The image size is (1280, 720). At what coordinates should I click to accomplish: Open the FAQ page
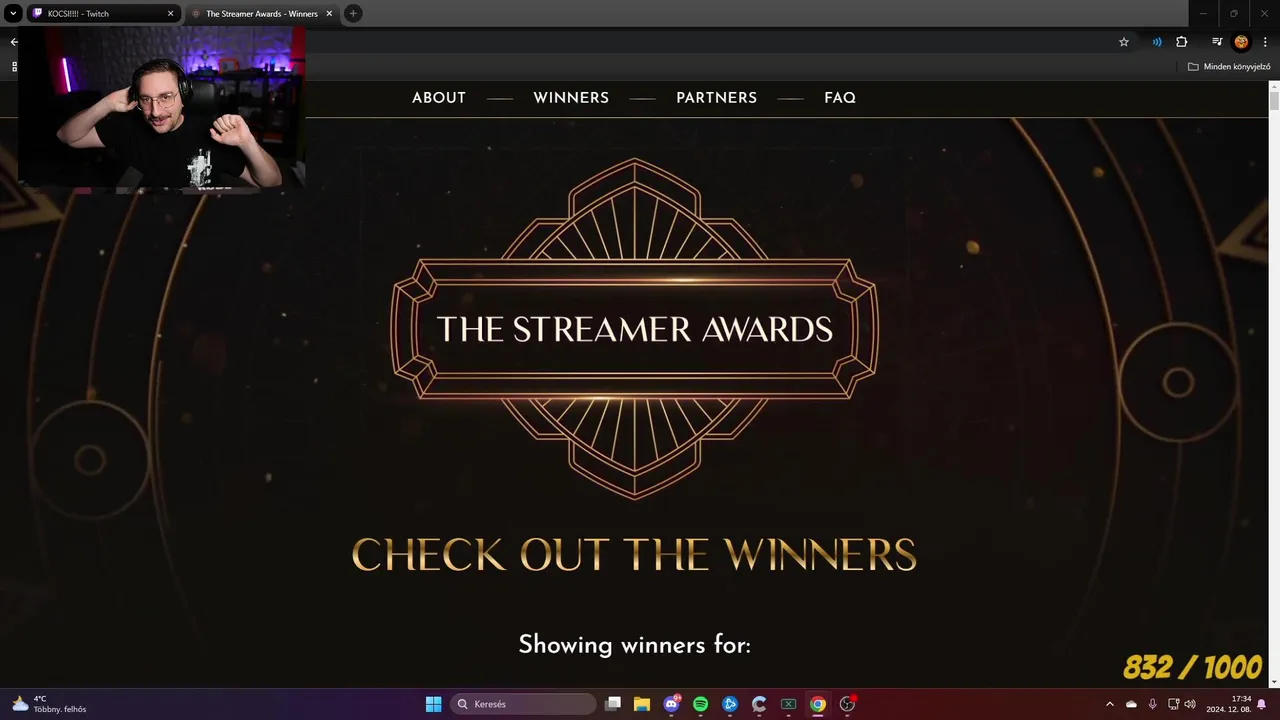pyautogui.click(x=840, y=98)
